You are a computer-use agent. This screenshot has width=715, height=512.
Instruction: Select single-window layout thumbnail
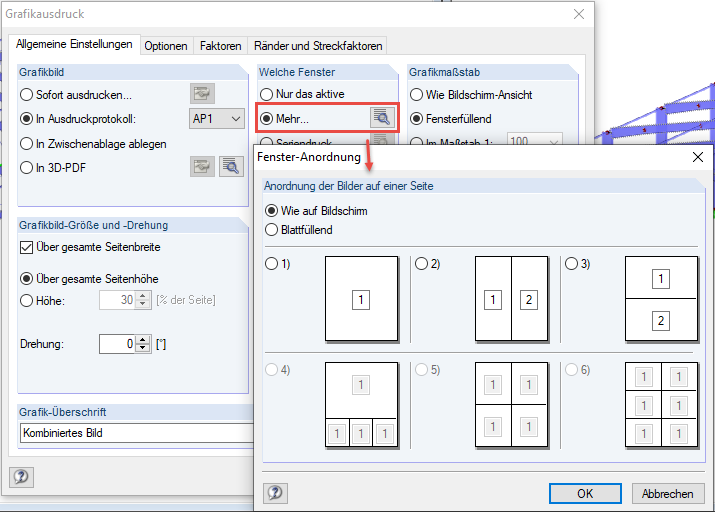click(x=361, y=299)
